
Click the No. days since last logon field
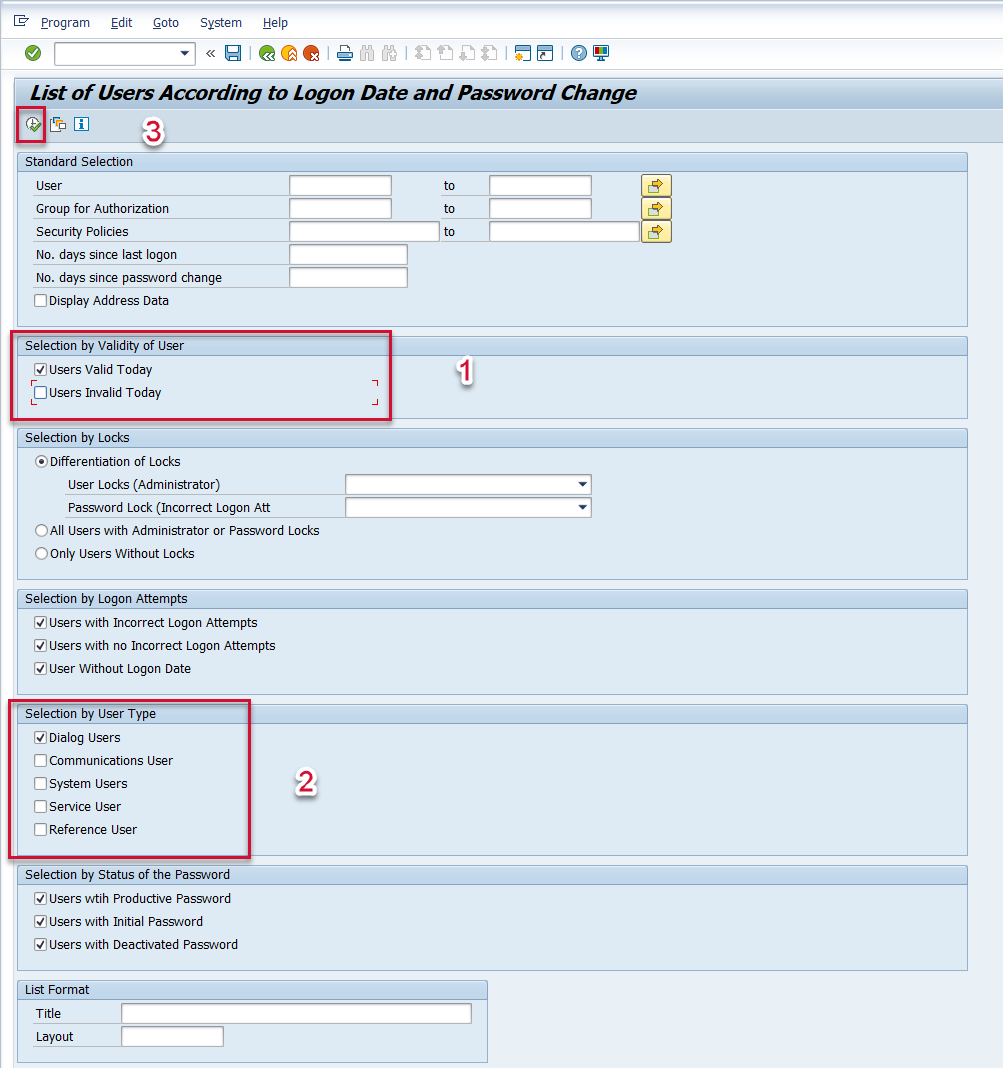pos(348,255)
